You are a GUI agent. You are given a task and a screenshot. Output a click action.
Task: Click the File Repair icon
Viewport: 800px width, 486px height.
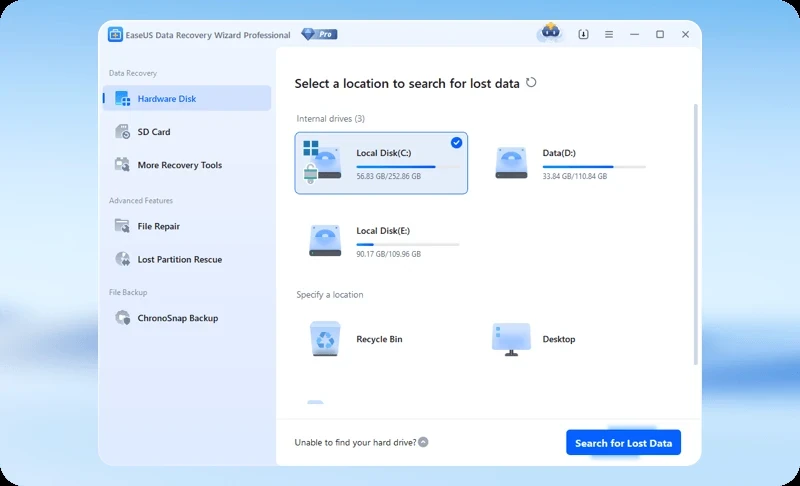[x=122, y=226]
